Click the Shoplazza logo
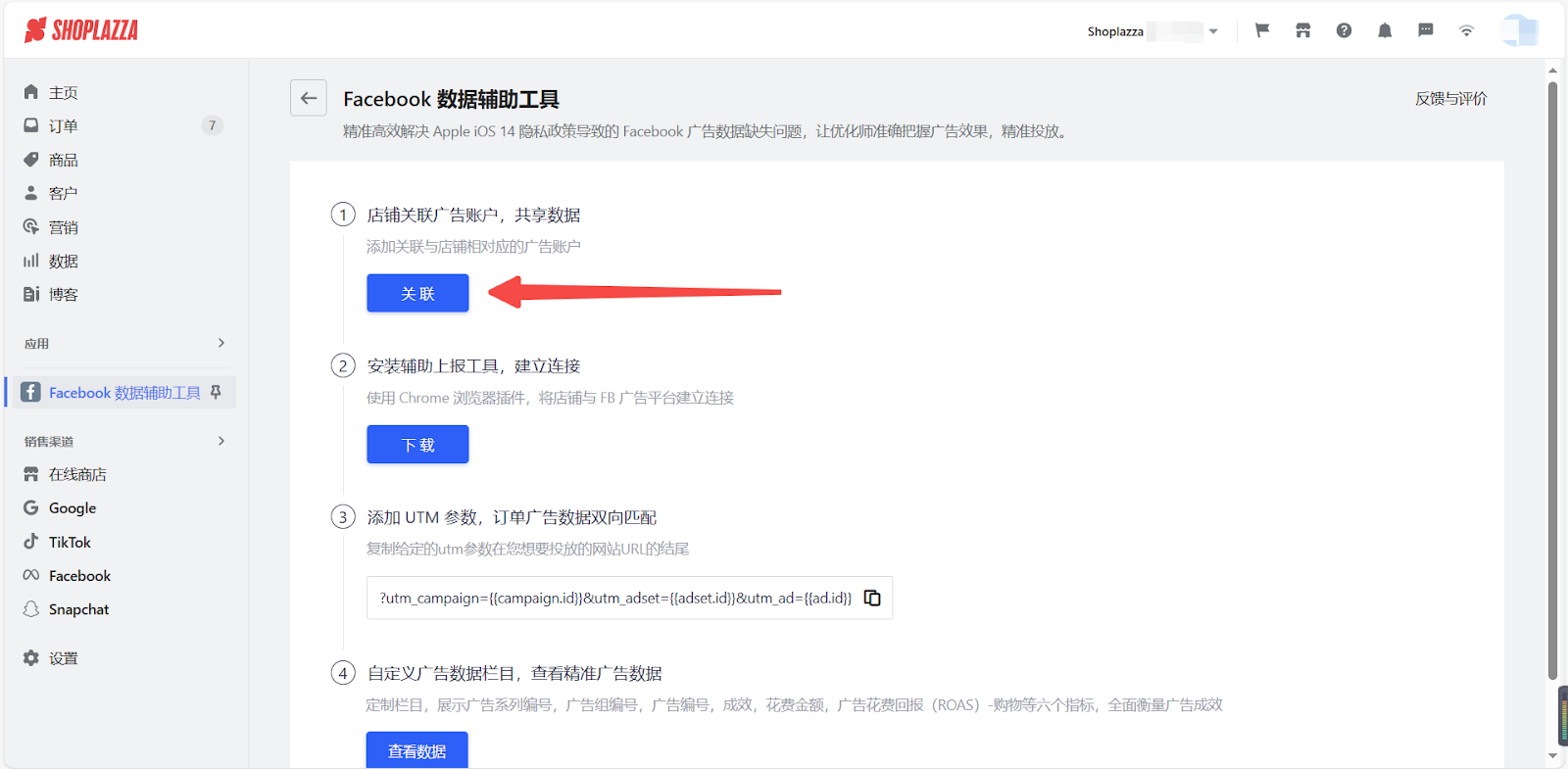This screenshot has width=1568, height=769. click(81, 30)
